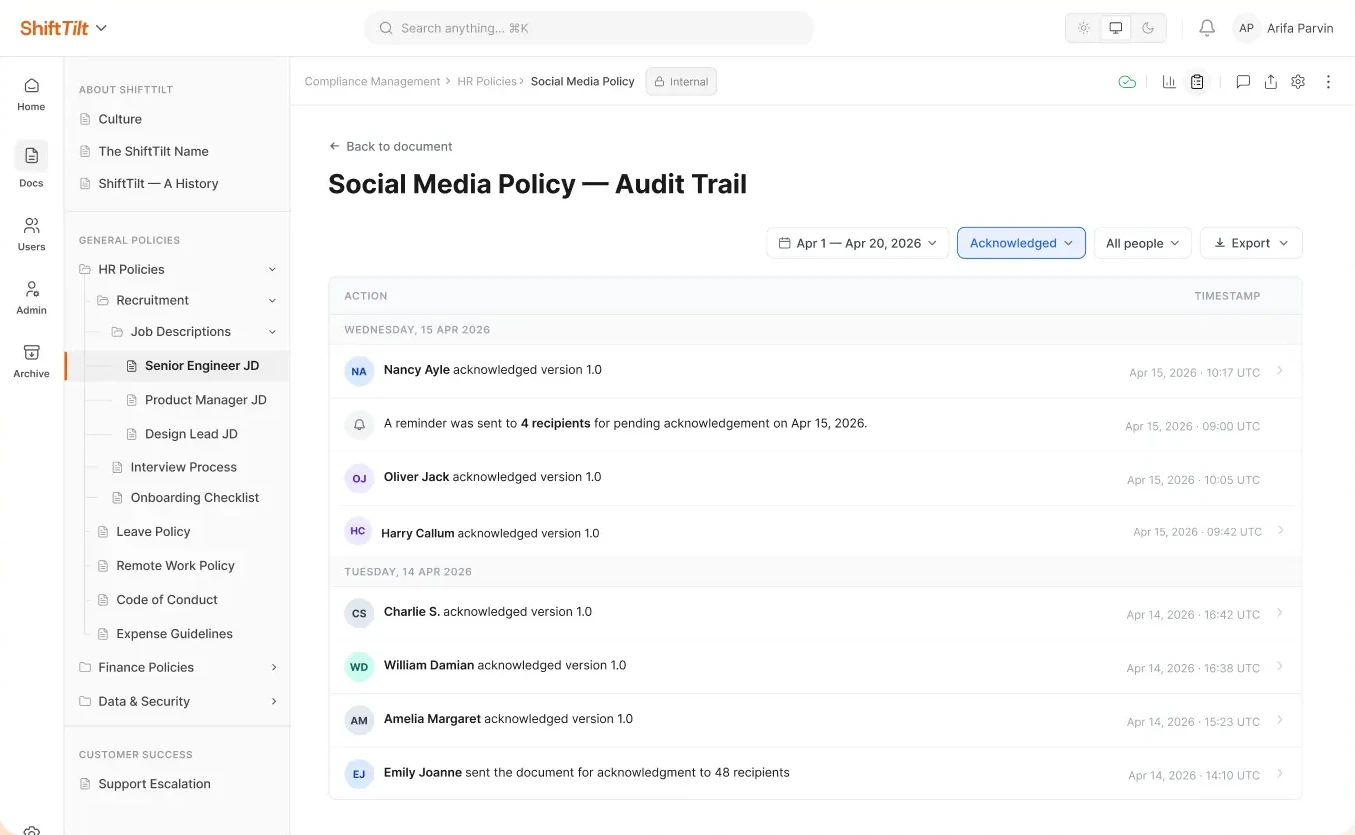Open the Acknowledged filter dropdown
The height and width of the screenshot is (835, 1355).
click(x=1021, y=243)
